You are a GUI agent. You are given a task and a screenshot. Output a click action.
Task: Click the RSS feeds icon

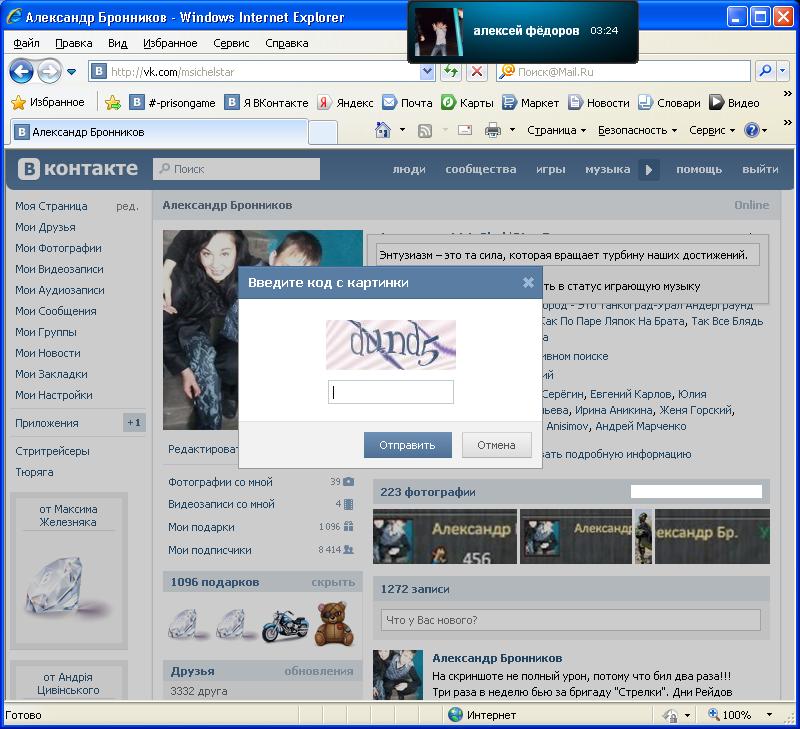tap(424, 131)
